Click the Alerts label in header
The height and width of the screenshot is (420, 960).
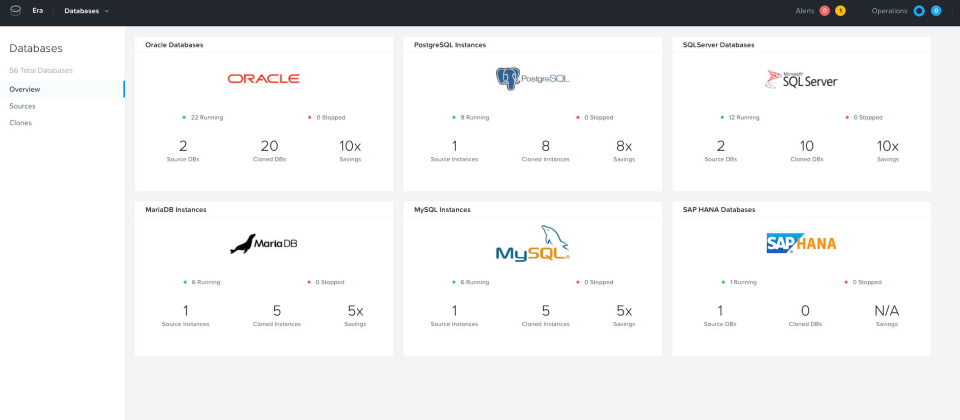point(804,11)
